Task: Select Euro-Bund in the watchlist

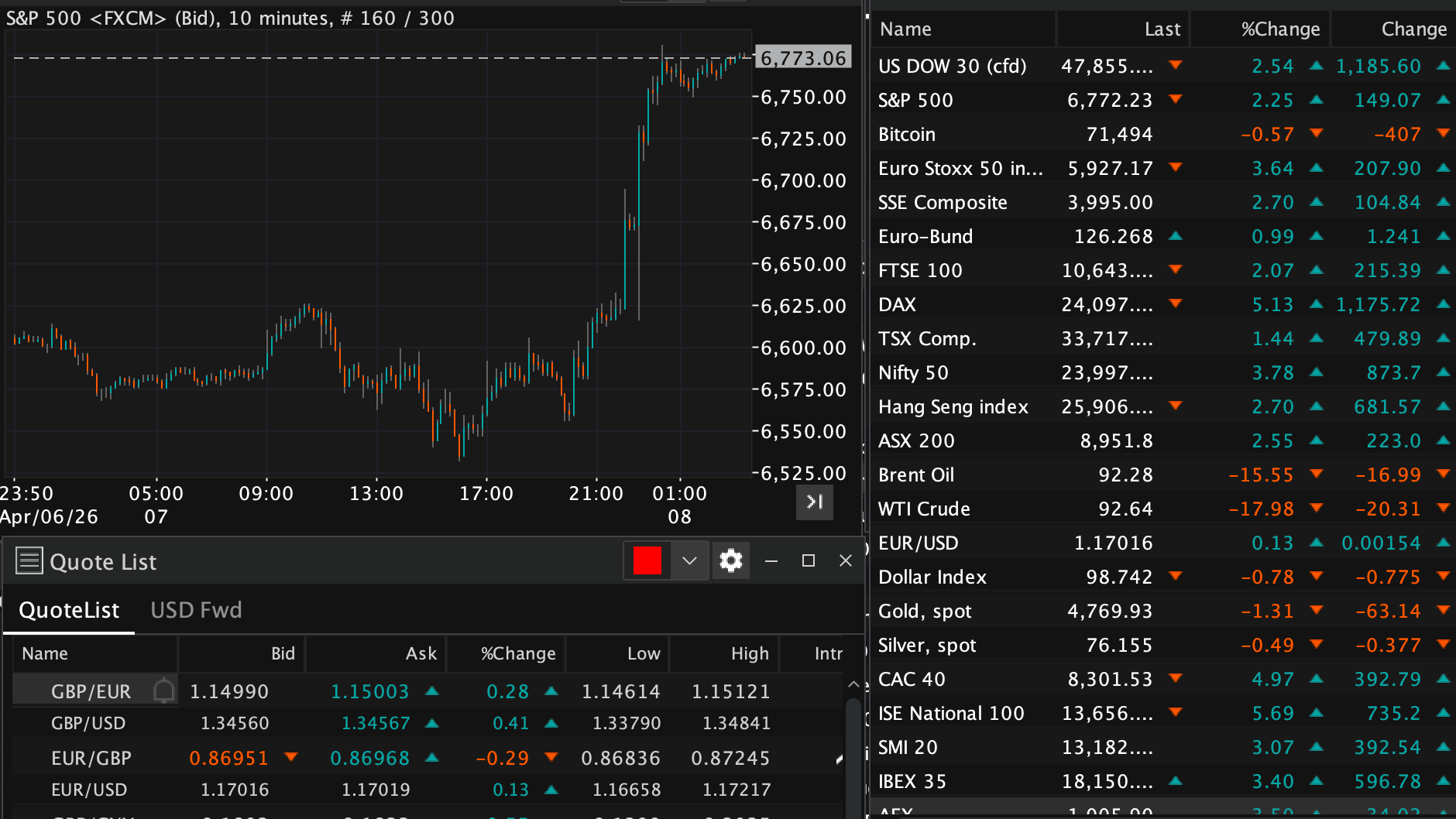Action: [1162, 236]
